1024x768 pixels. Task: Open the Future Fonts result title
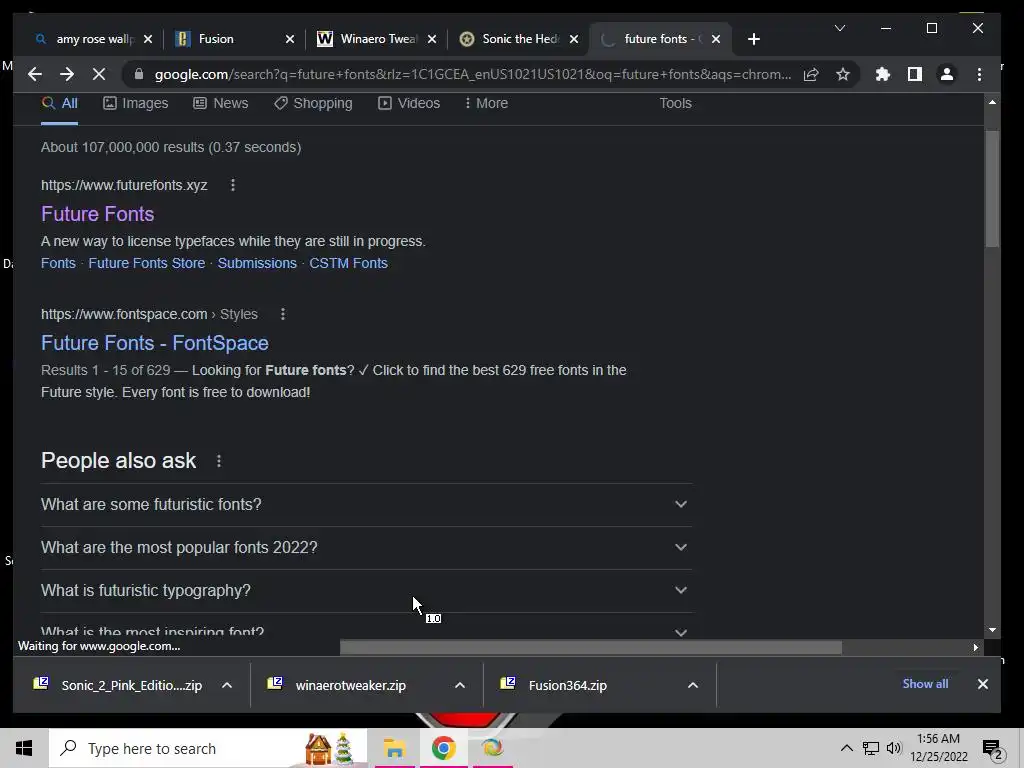pyautogui.click(x=97, y=214)
